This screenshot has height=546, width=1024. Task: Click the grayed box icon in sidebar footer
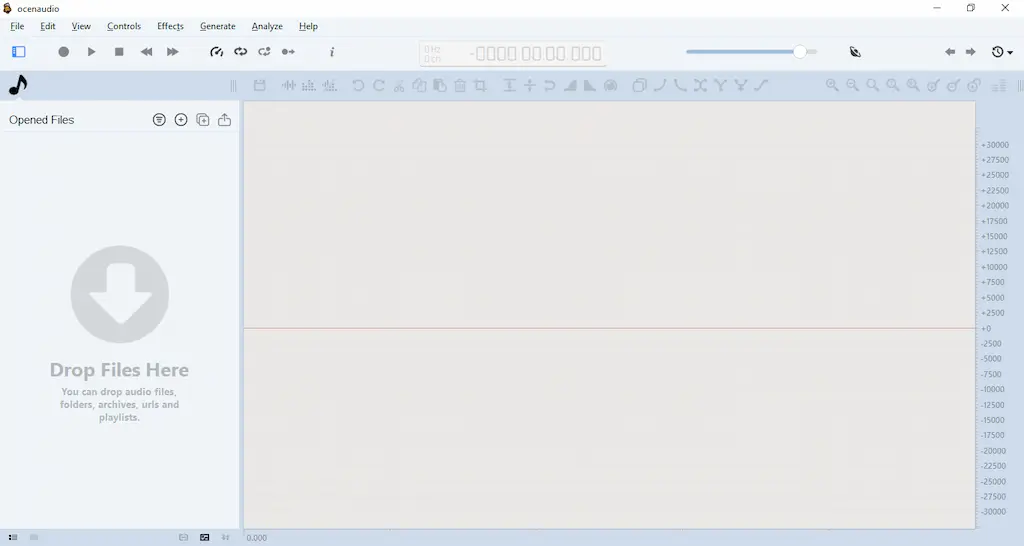[x=184, y=538]
